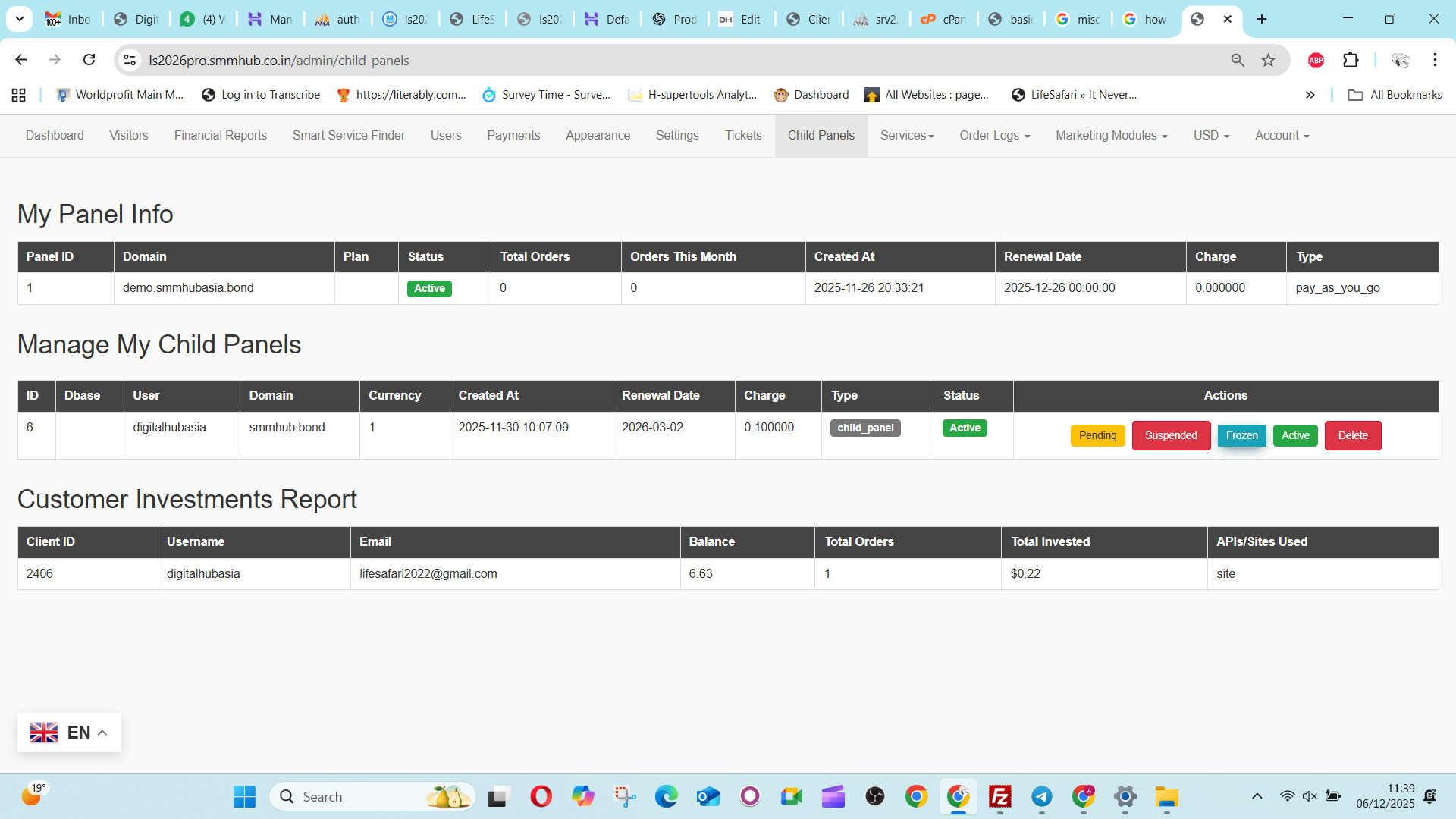Image resolution: width=1456 pixels, height=819 pixels.
Task: Open FileZilla from the taskbar
Action: pyautogui.click(x=999, y=796)
